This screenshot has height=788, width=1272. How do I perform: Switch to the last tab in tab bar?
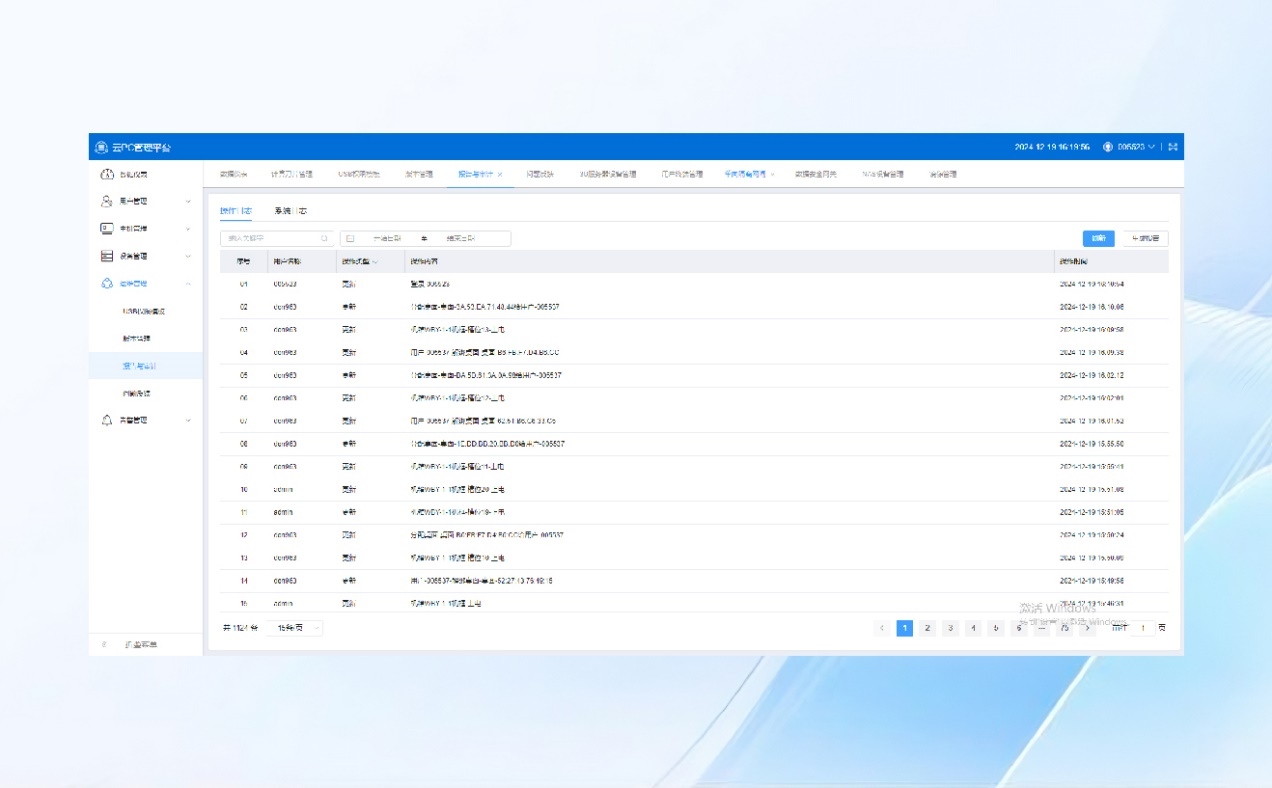coord(942,174)
